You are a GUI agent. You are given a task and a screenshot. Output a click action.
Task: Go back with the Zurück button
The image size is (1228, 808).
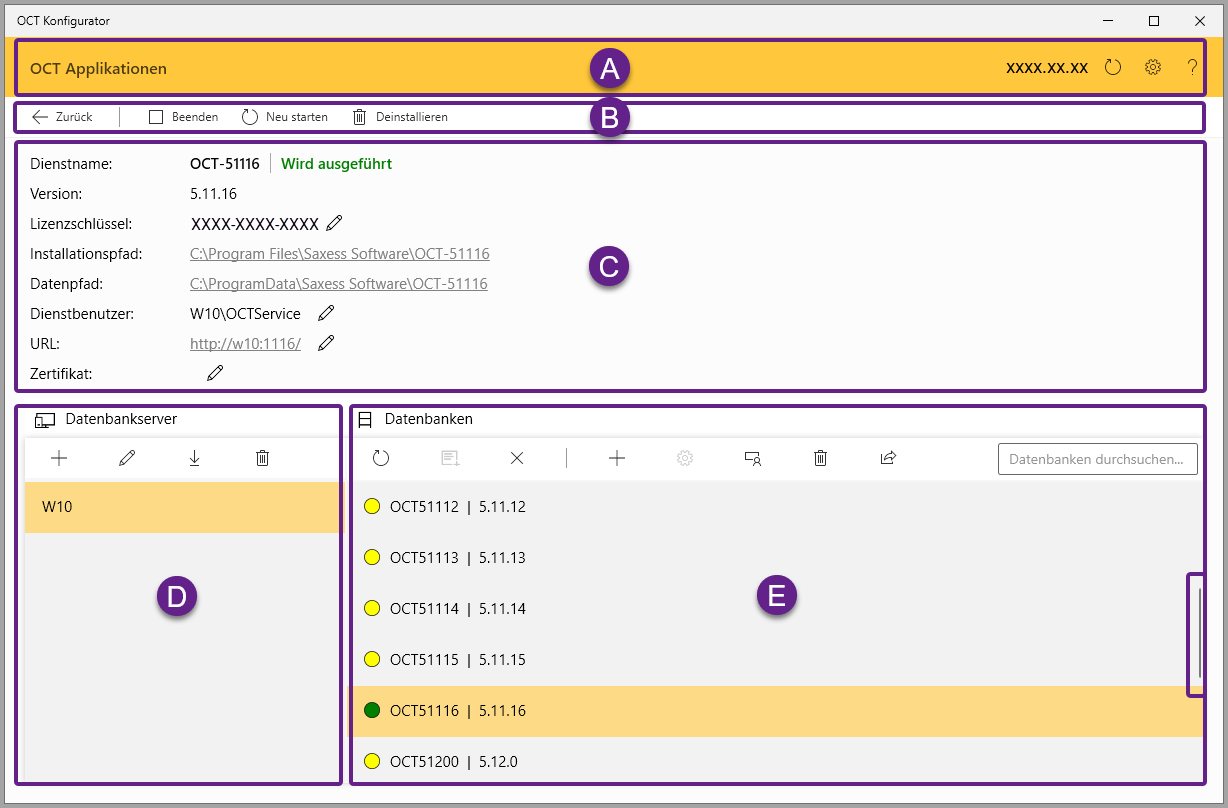coord(62,117)
